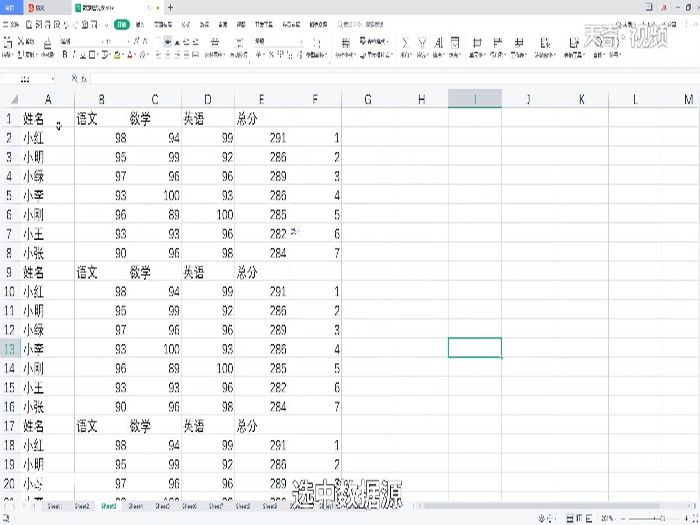Open the Sort tool

pos(438,43)
